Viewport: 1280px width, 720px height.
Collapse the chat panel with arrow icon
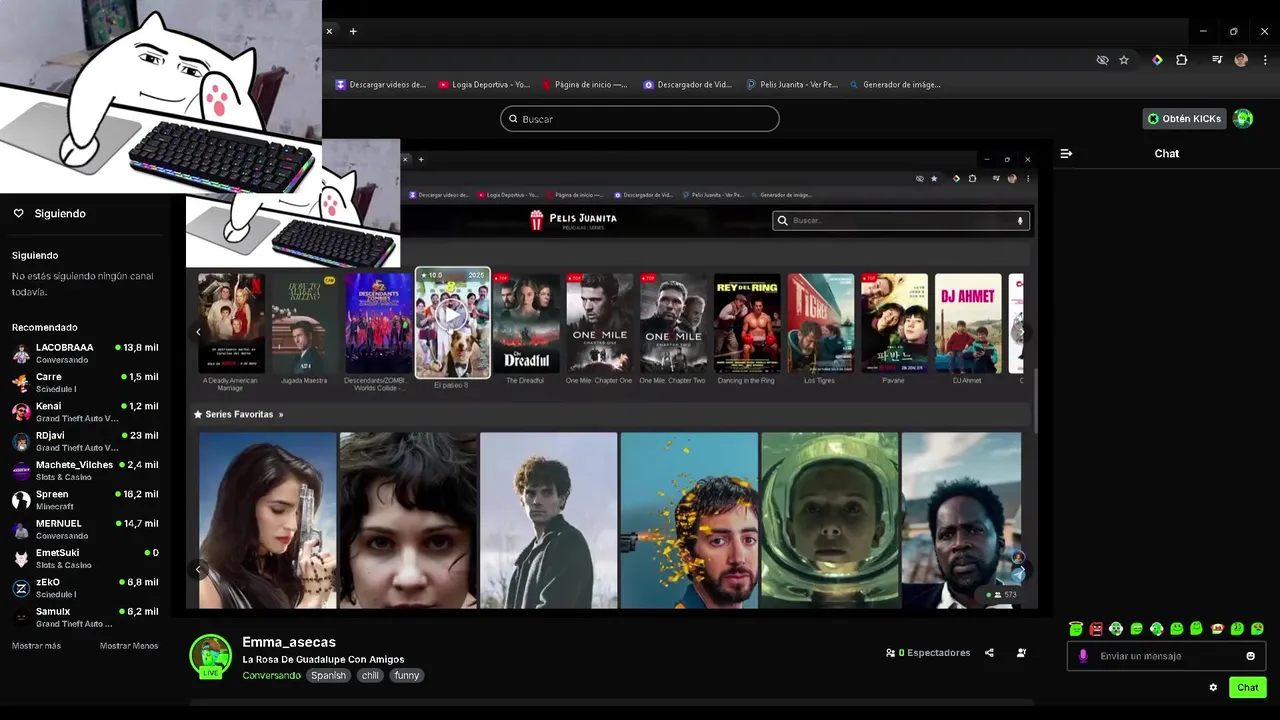(x=1066, y=153)
